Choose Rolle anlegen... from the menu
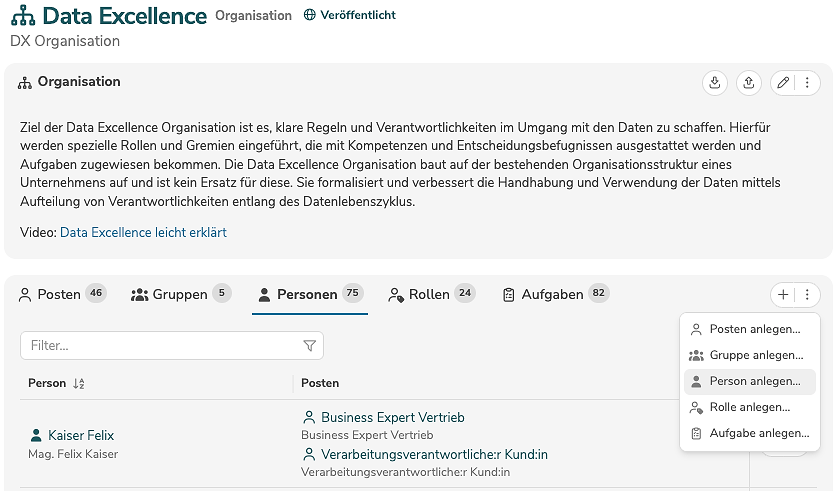This screenshot has height=491, width=838. tap(750, 407)
